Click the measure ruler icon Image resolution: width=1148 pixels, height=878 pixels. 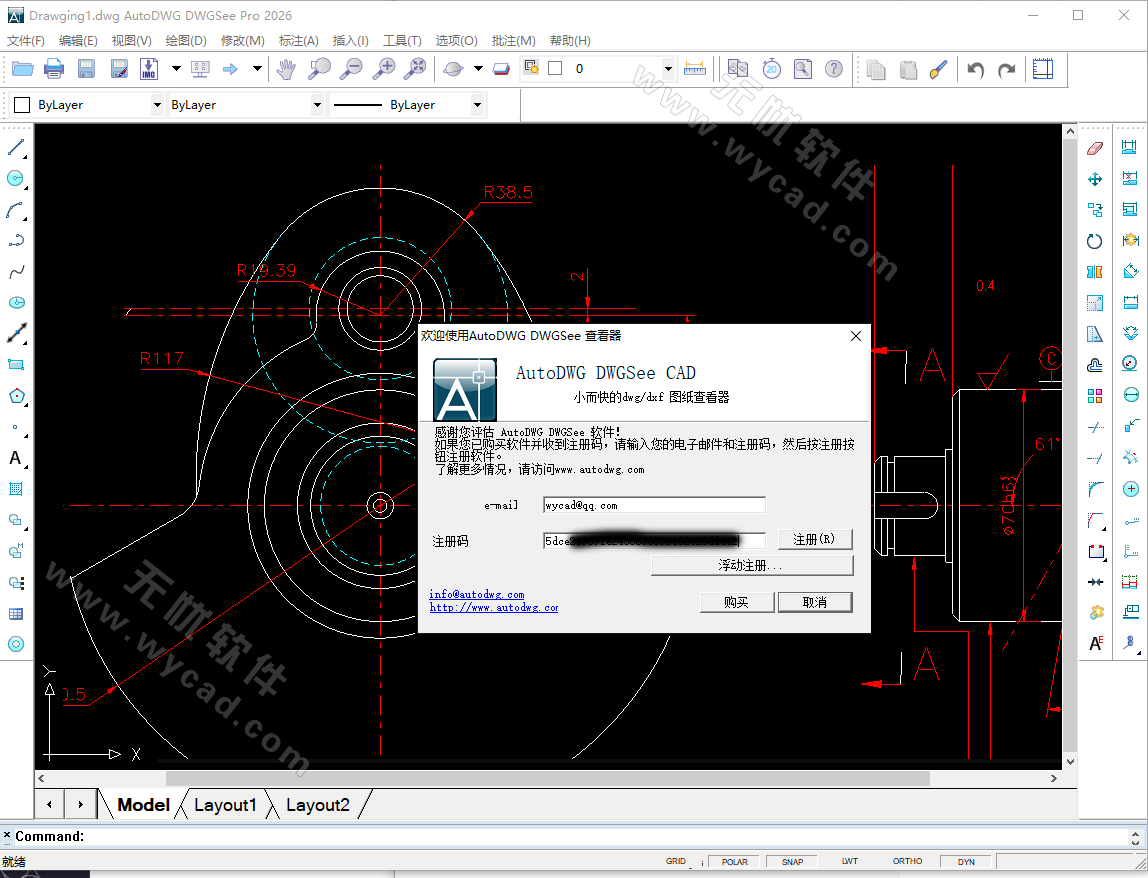point(694,69)
